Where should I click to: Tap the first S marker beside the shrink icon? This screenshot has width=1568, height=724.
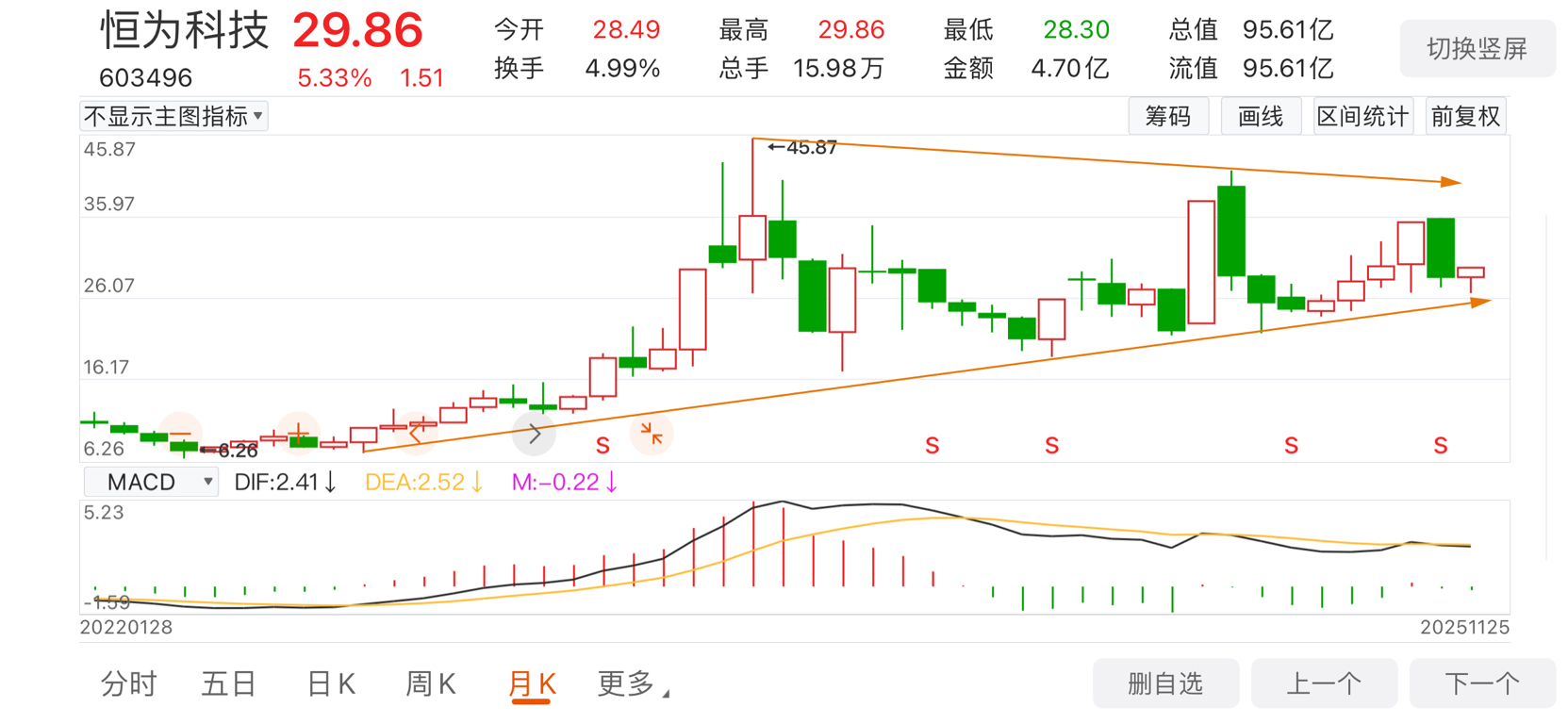click(x=603, y=445)
